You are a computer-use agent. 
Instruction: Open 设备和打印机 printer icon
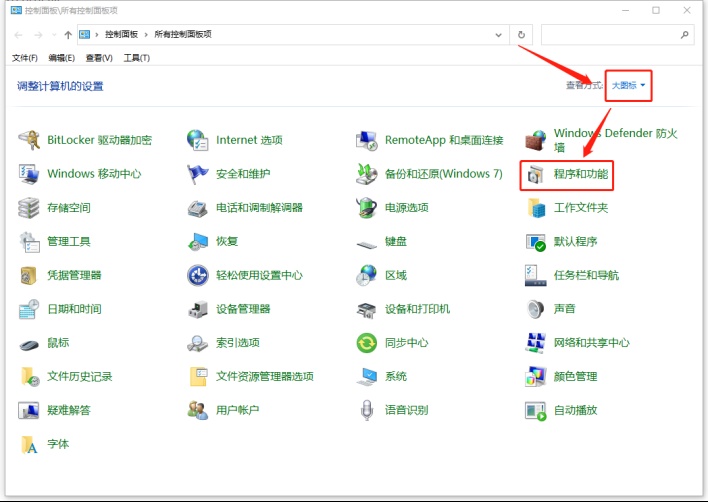click(367, 309)
